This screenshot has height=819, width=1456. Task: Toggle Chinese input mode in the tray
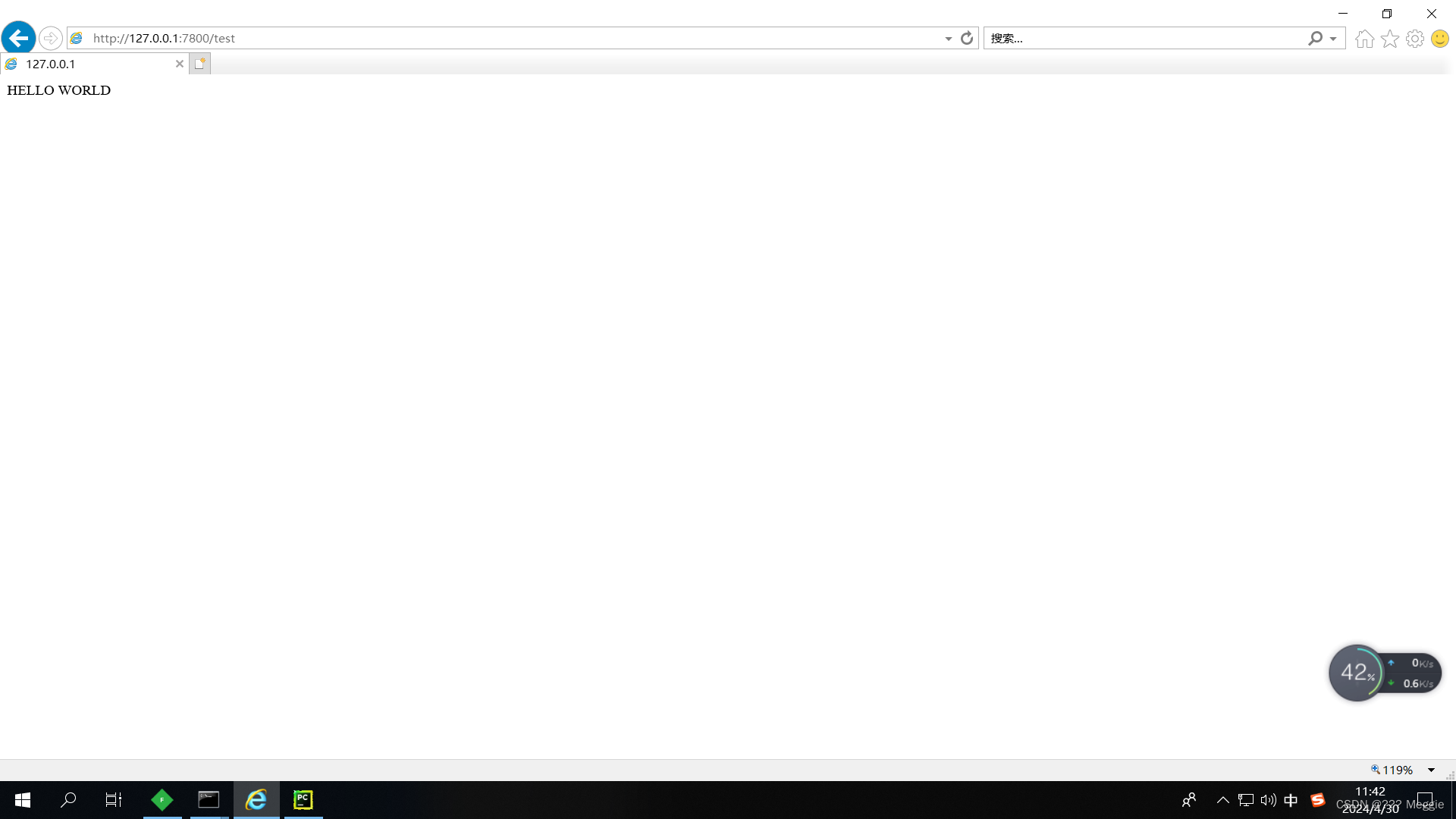(x=1291, y=799)
